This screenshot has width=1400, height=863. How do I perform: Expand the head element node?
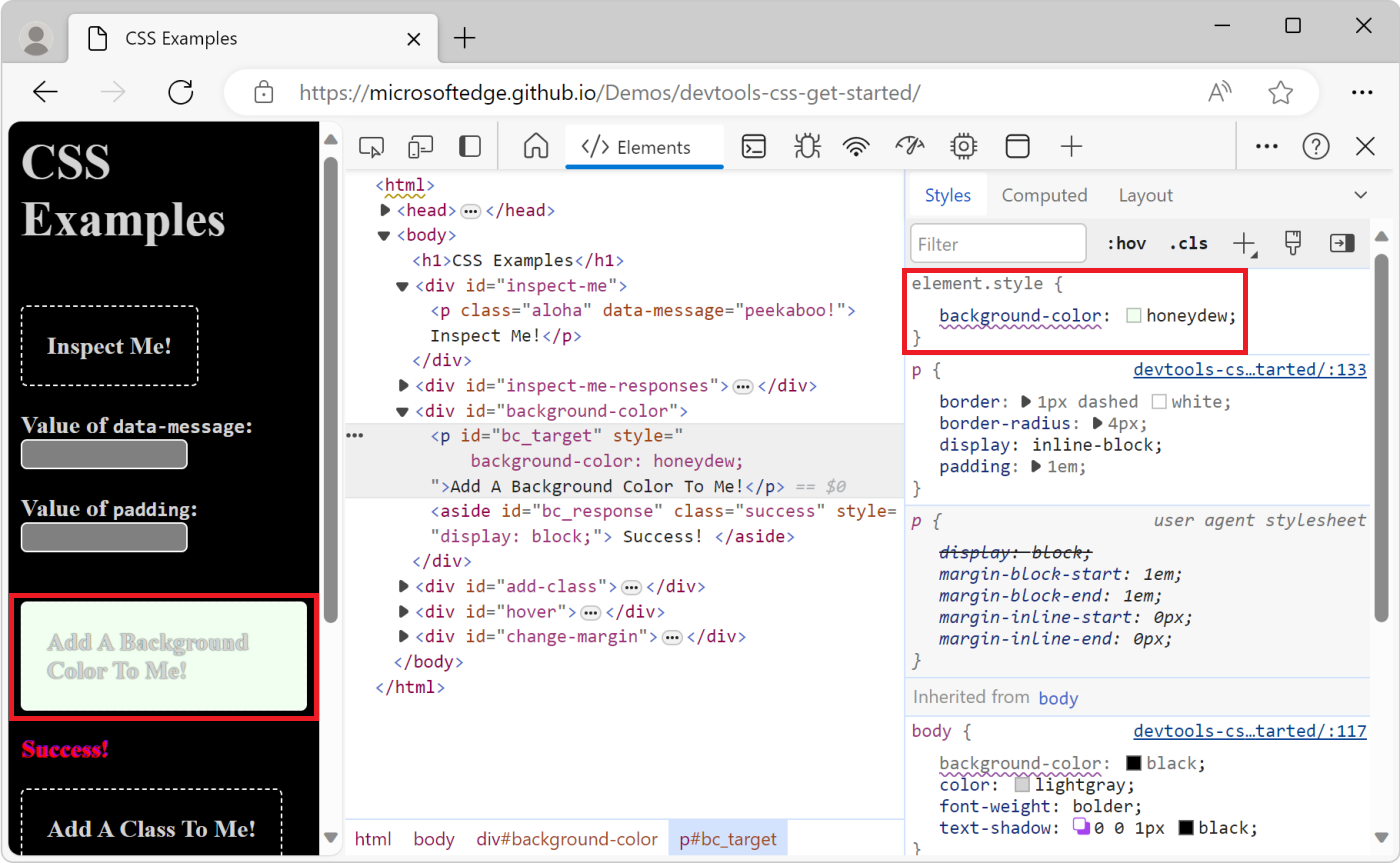385,210
